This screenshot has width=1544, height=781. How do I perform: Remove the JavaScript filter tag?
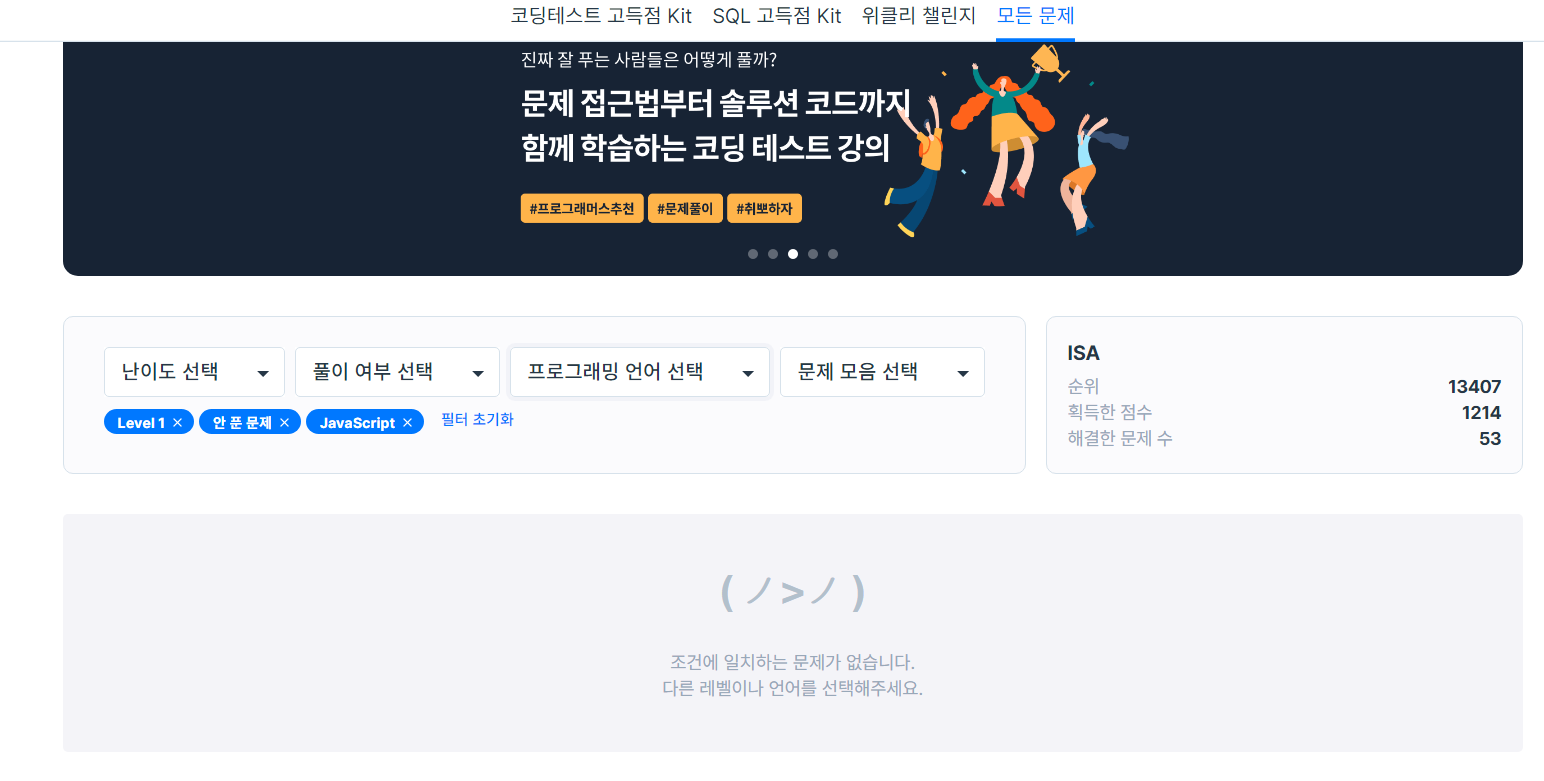(x=407, y=423)
